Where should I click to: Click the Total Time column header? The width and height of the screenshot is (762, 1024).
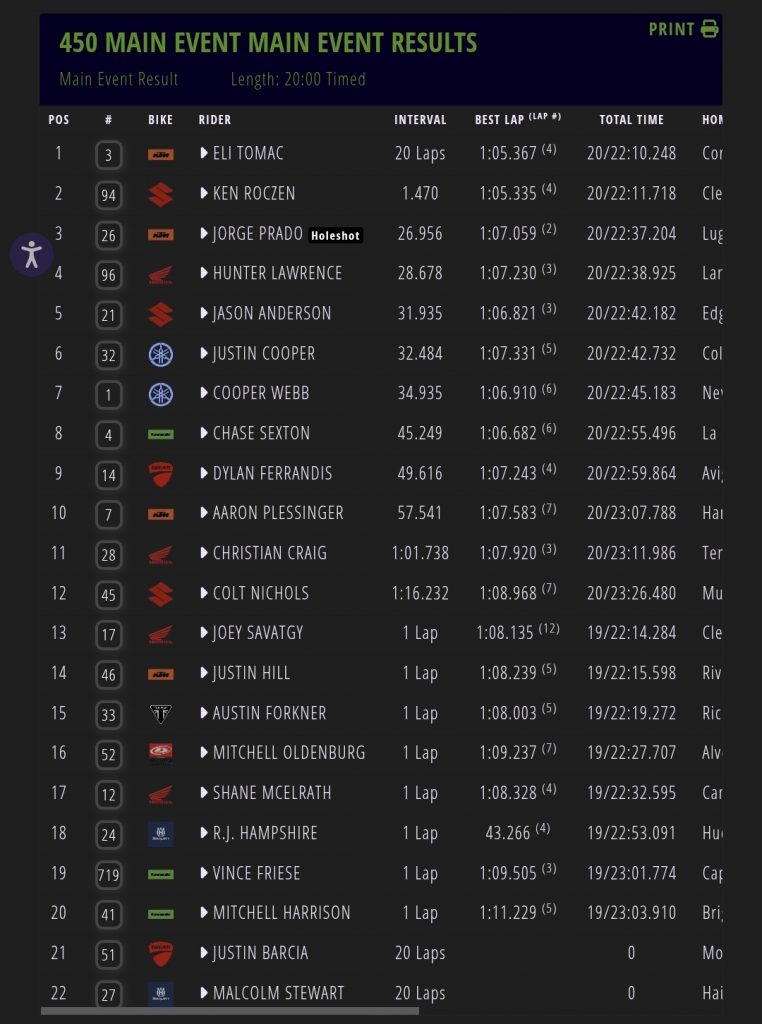click(631, 120)
